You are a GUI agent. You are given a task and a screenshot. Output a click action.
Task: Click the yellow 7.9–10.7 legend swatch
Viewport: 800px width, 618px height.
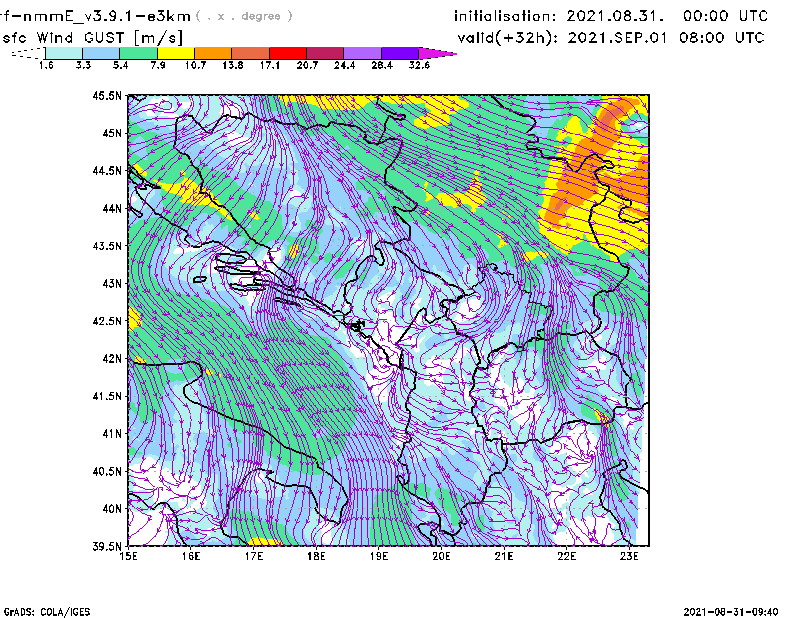tap(176, 53)
